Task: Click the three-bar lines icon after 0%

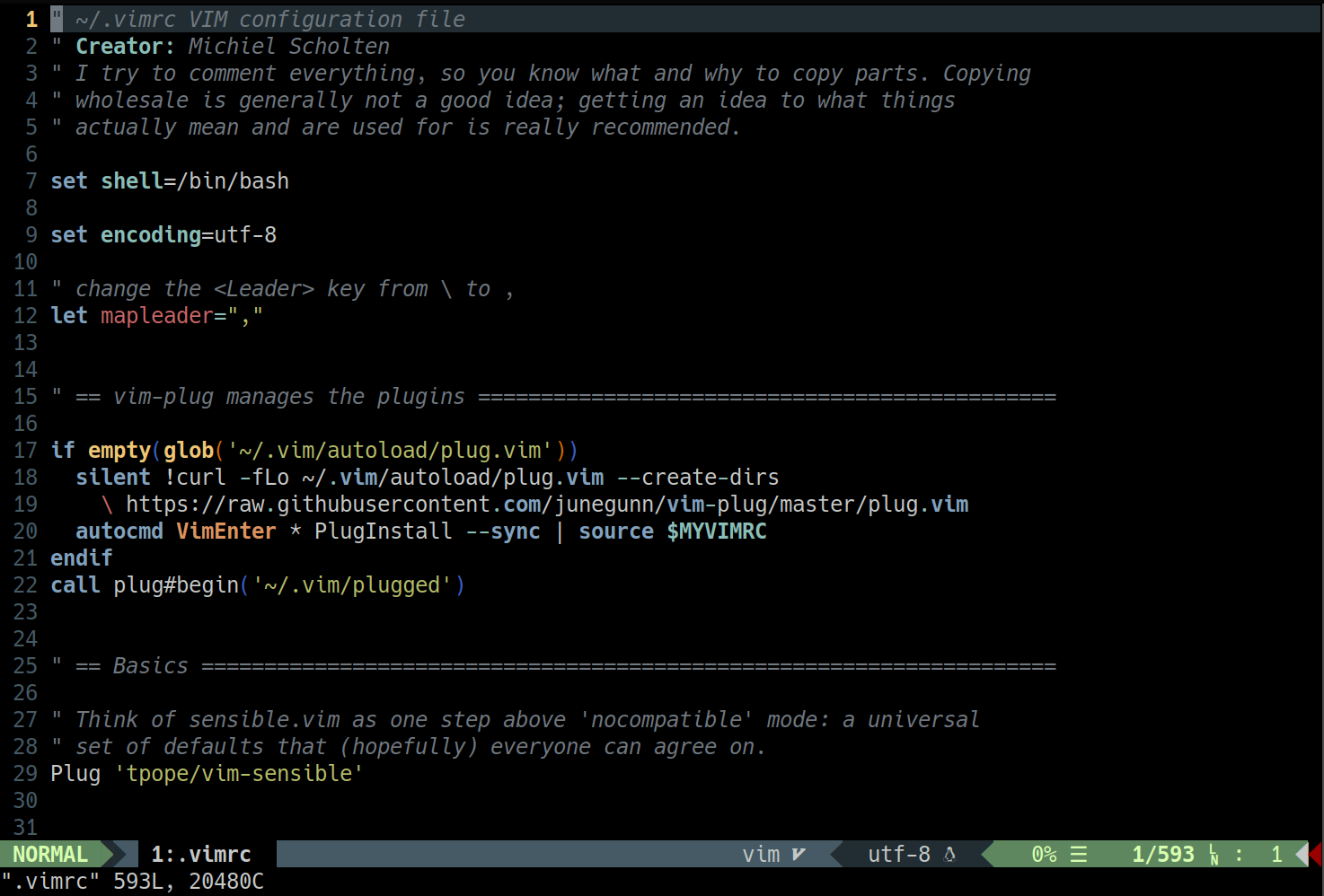Action: (1079, 855)
